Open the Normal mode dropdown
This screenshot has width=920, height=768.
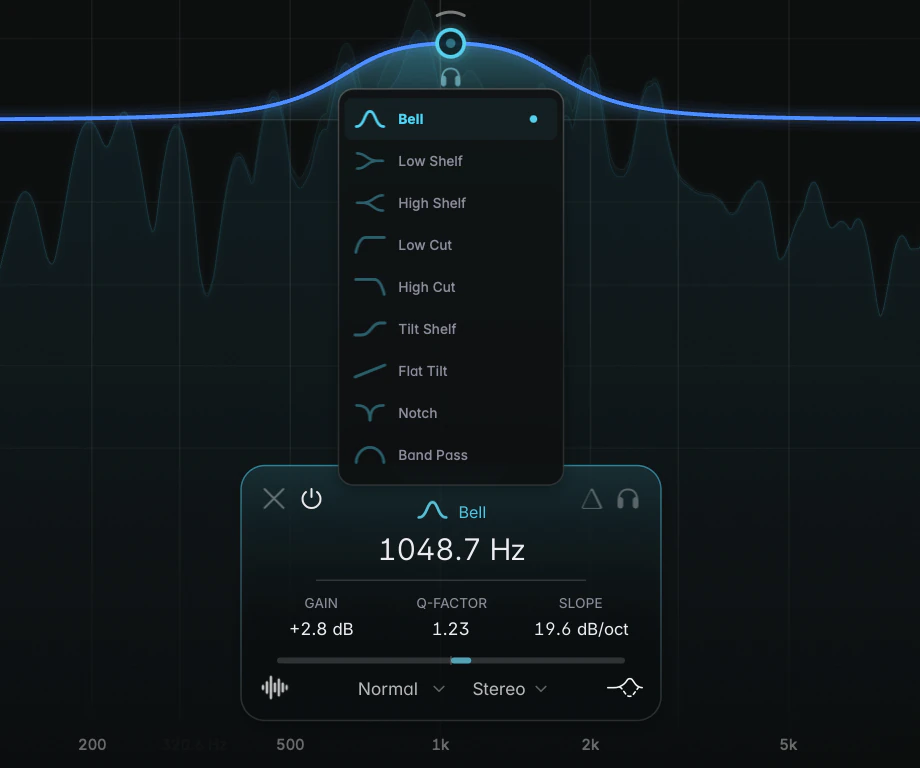point(401,689)
